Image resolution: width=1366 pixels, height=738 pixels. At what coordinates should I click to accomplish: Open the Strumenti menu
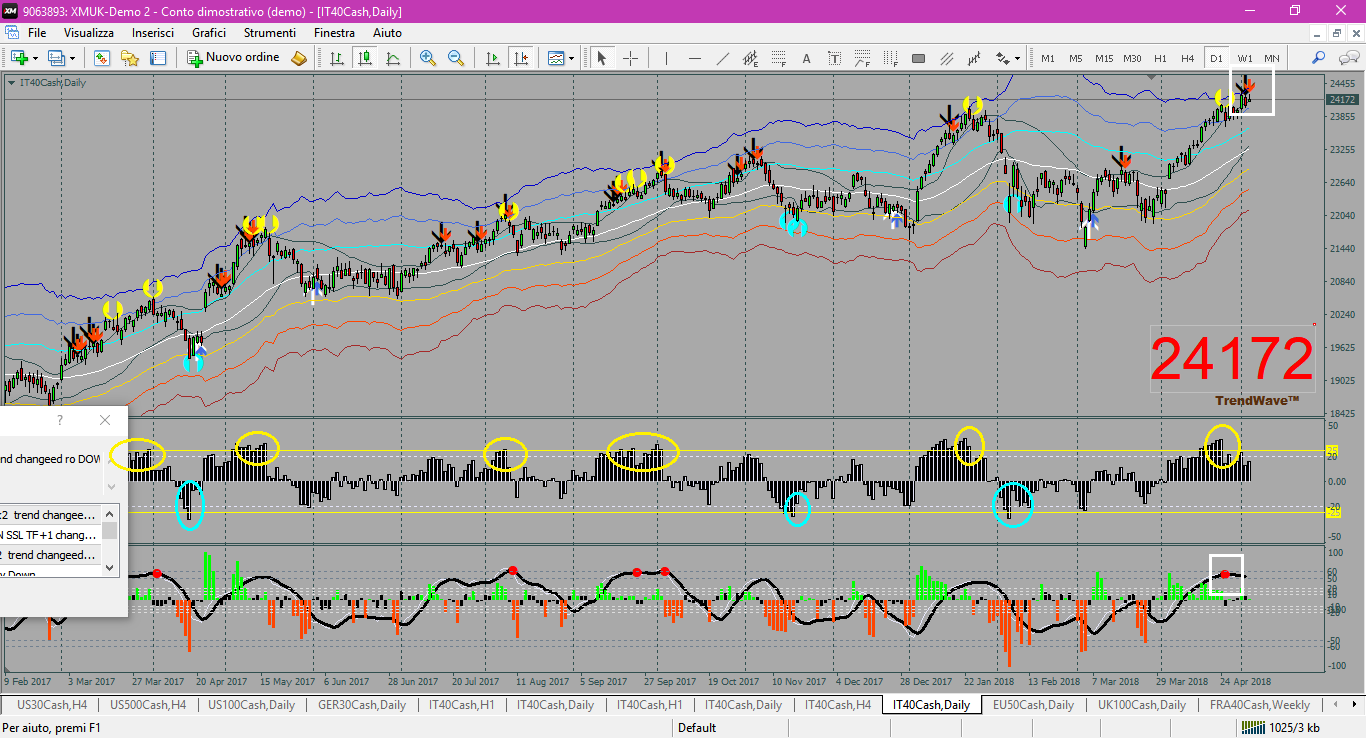click(x=269, y=33)
